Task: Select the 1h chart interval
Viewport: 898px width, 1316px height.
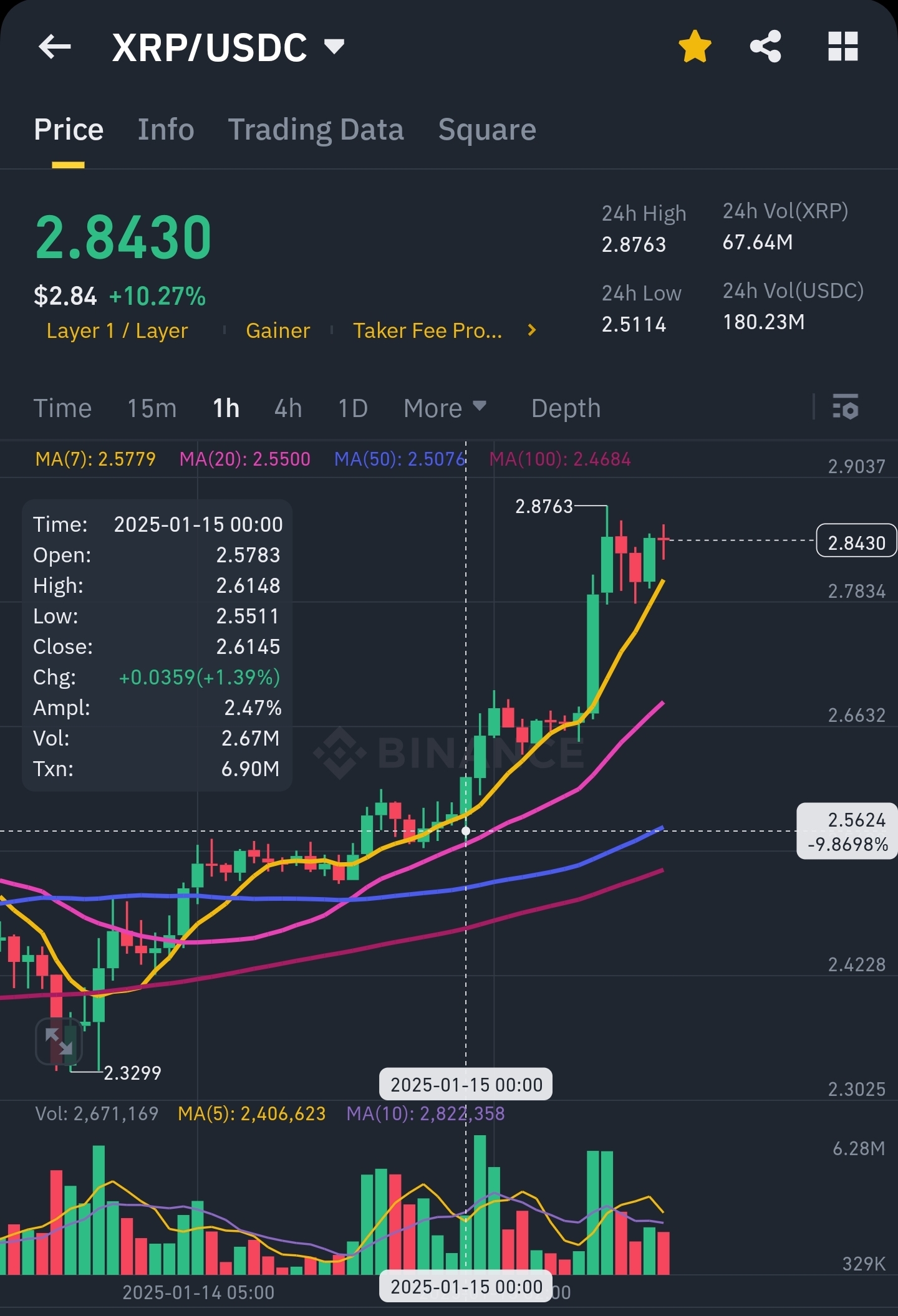Action: click(x=226, y=408)
